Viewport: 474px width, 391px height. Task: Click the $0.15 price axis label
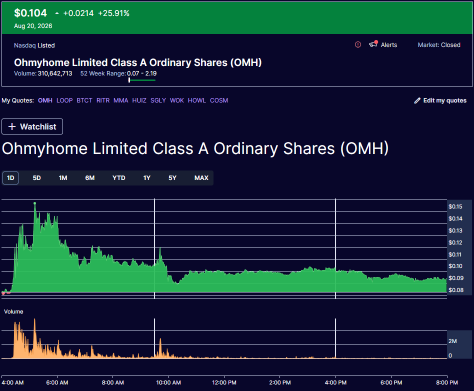tap(455, 207)
